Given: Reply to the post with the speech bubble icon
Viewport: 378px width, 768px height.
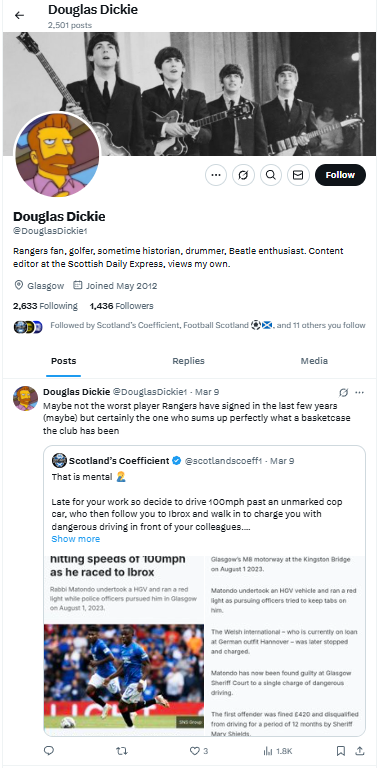Looking at the screenshot, I should tap(48, 750).
